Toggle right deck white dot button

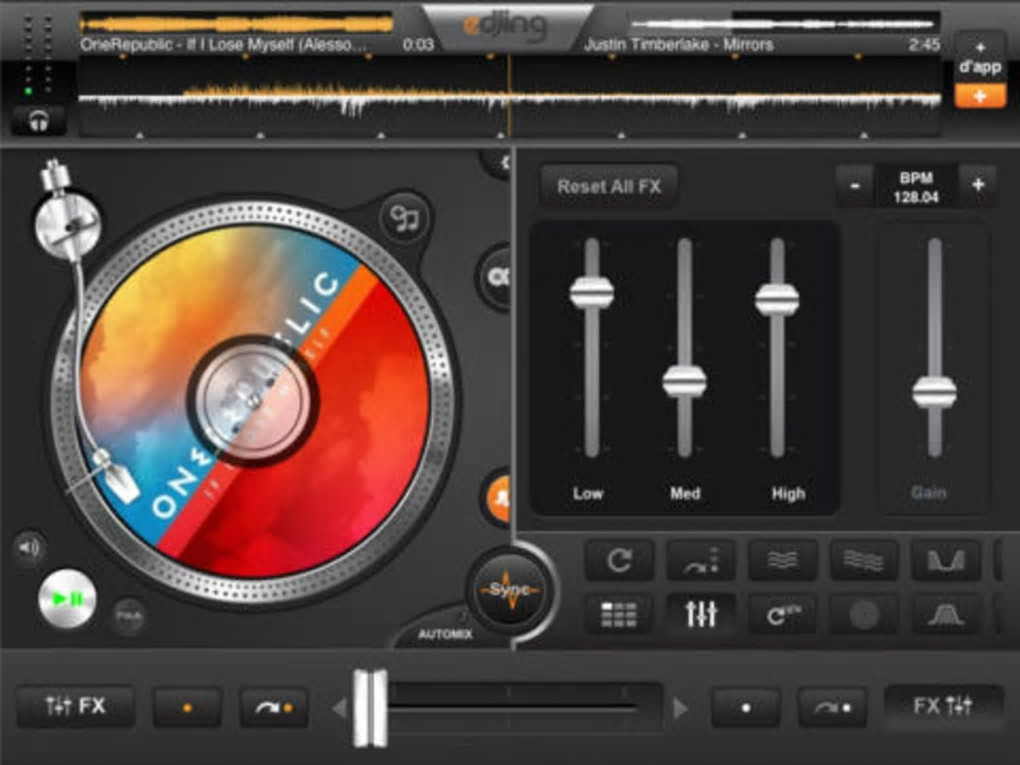click(x=746, y=707)
